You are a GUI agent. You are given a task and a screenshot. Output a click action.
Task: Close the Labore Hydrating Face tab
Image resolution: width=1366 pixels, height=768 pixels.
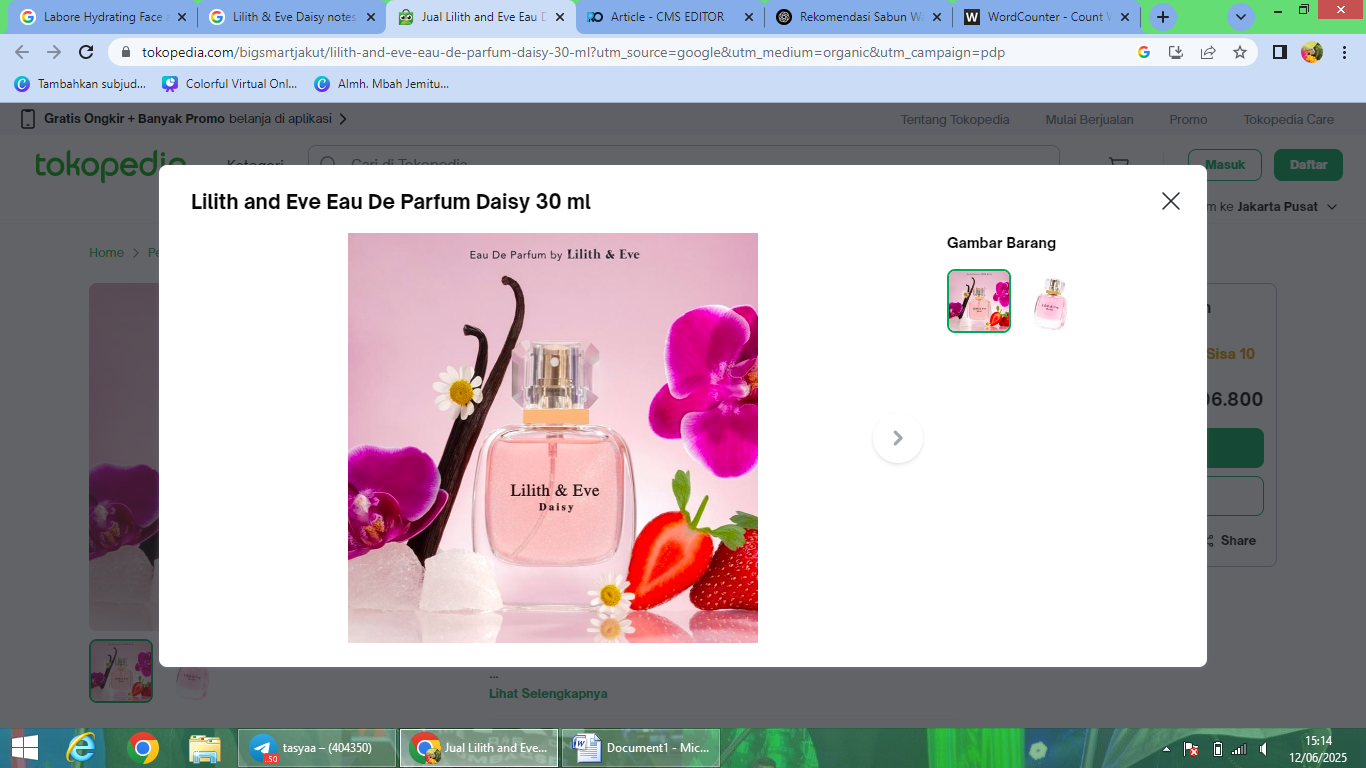(181, 17)
